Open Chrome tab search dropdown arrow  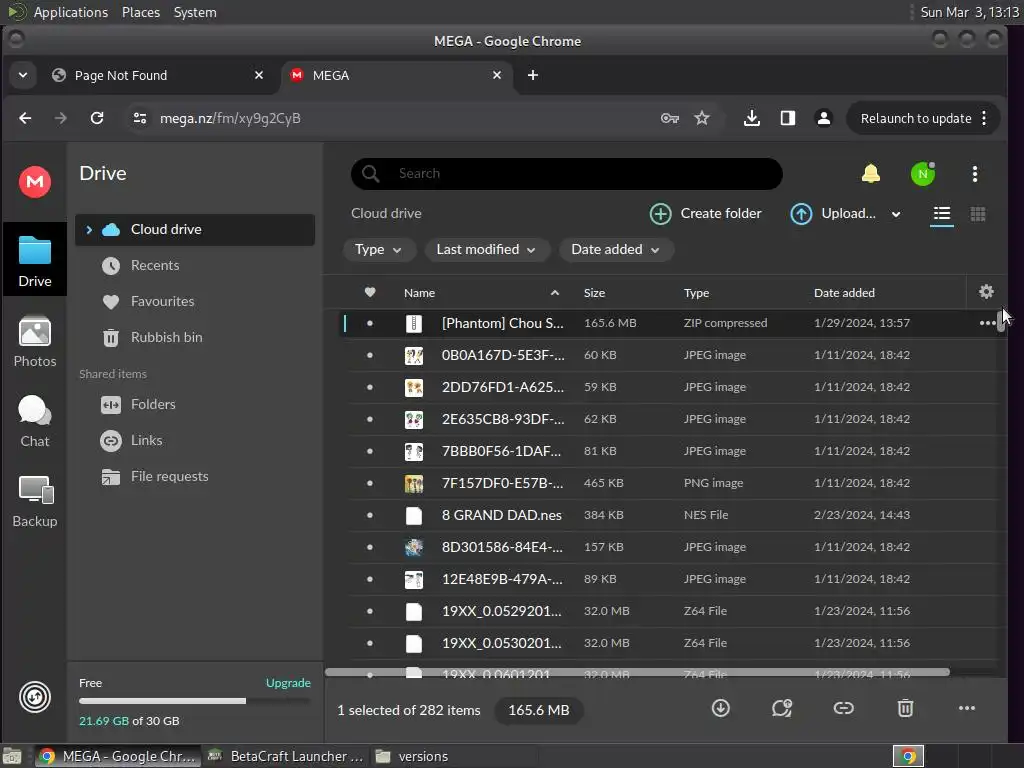point(23,75)
